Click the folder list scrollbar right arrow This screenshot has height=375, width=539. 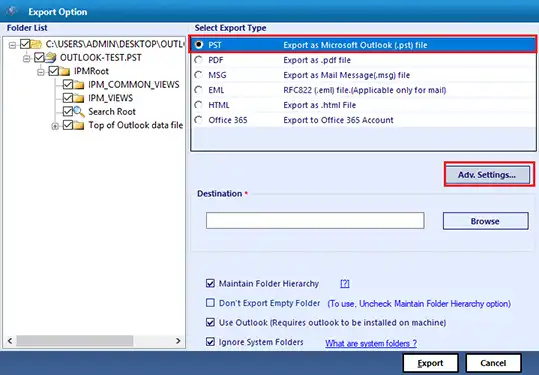(x=178, y=341)
